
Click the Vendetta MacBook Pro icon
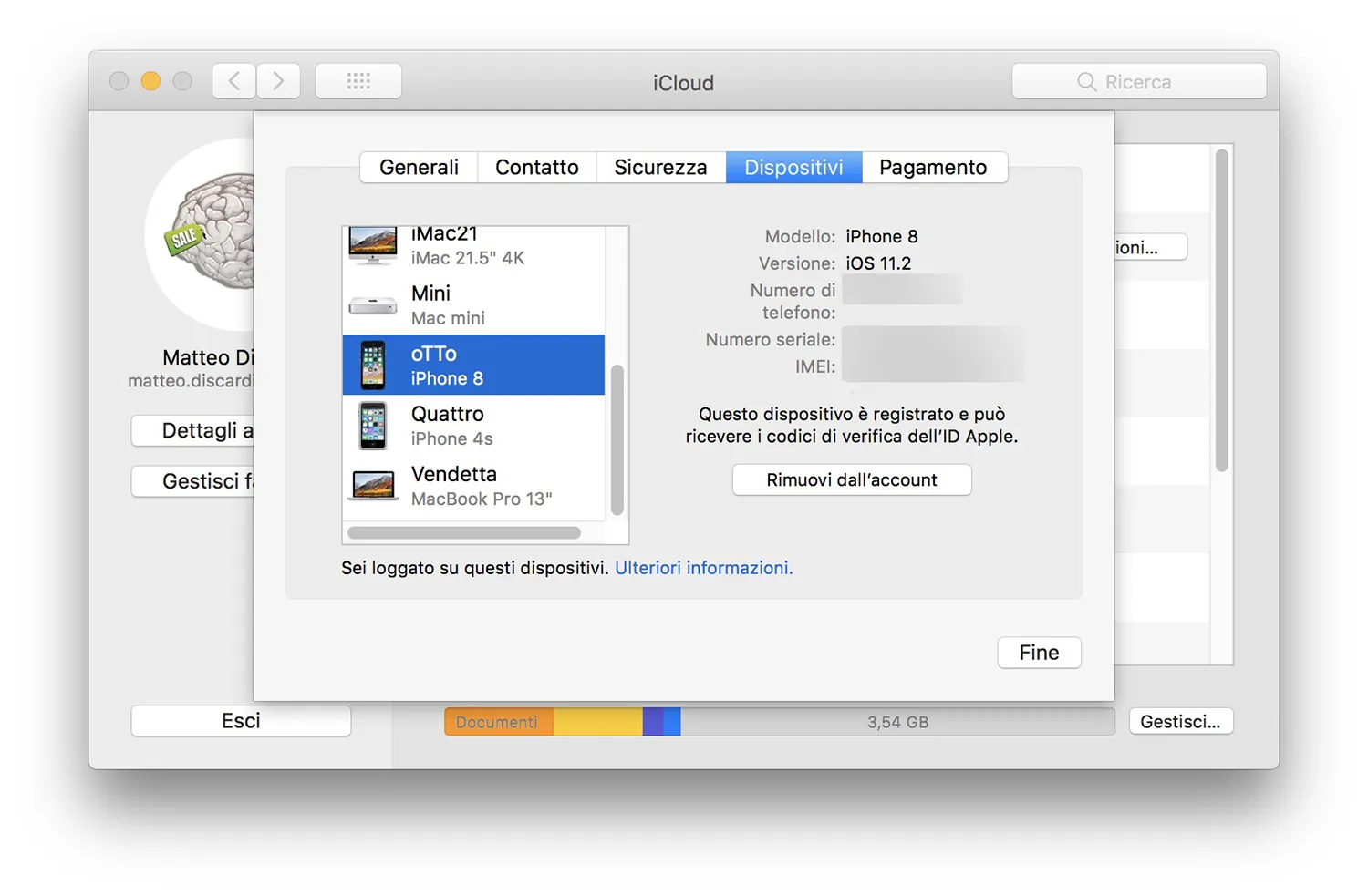(374, 485)
